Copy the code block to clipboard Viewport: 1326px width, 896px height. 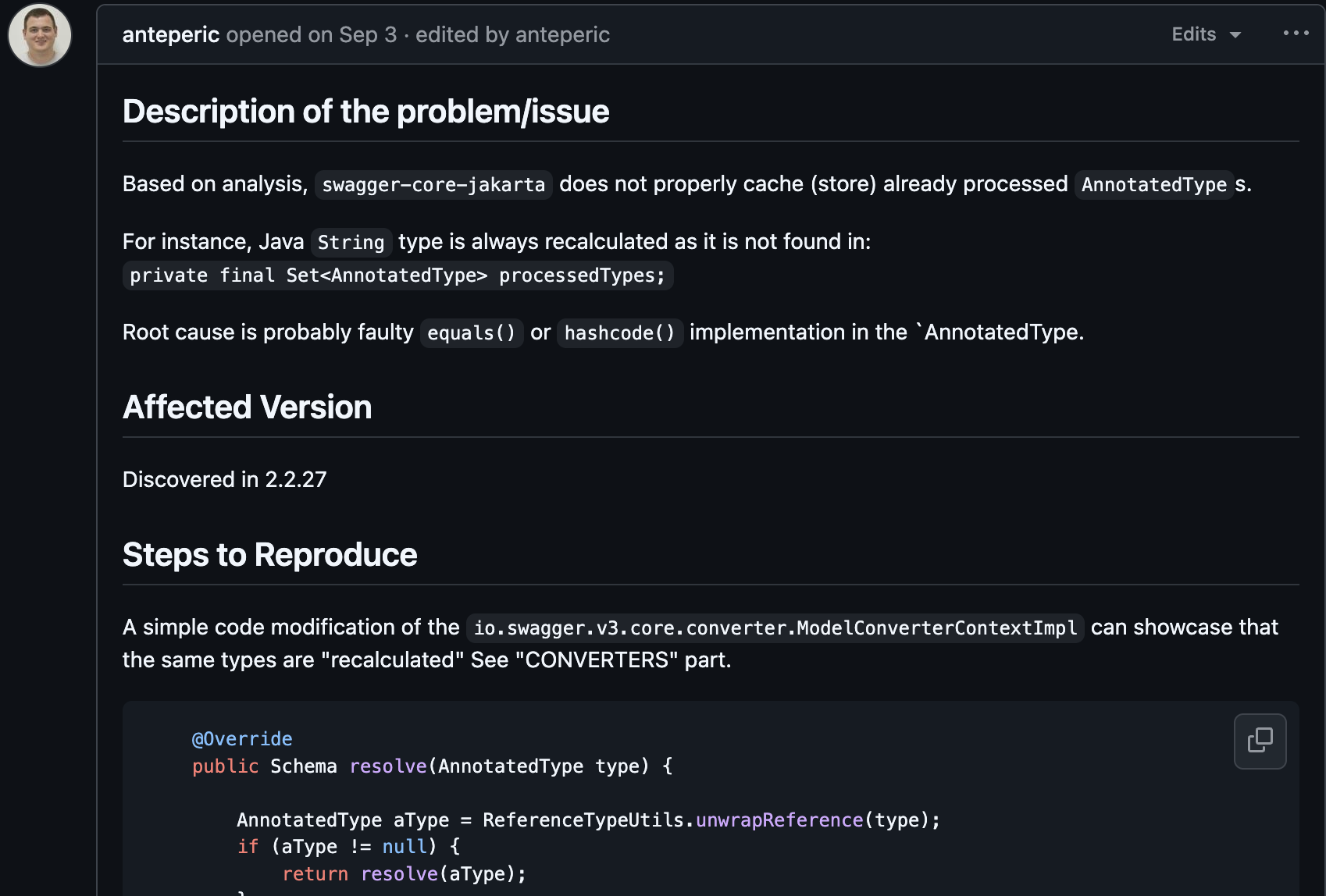click(1260, 741)
